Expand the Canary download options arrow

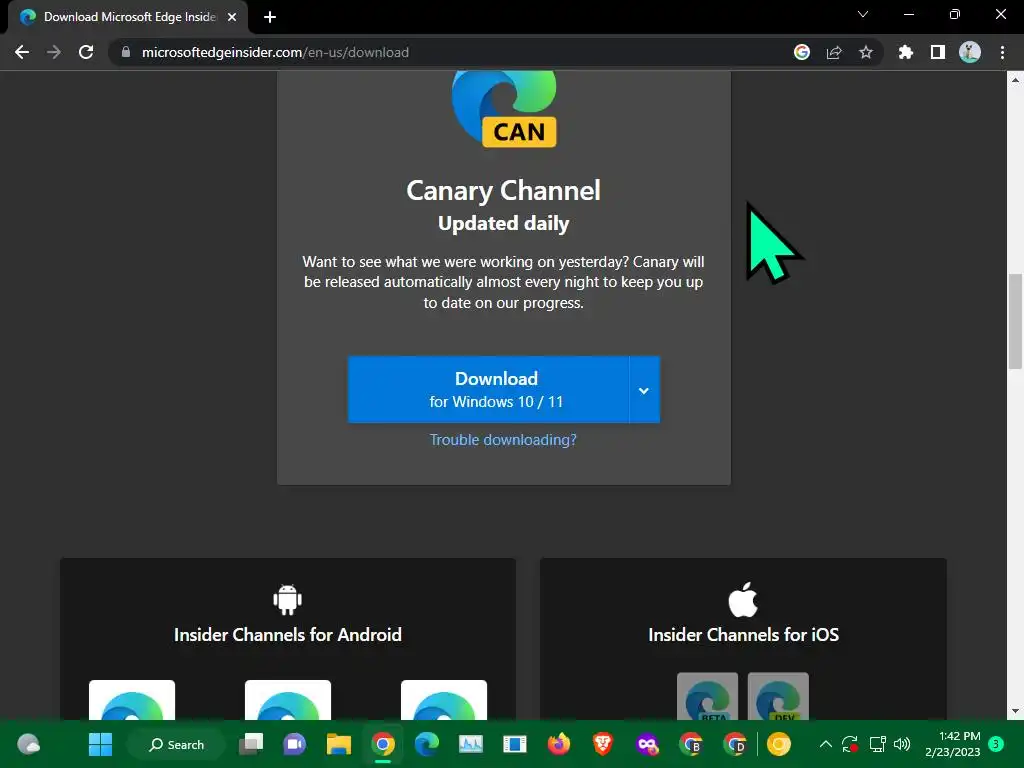tap(645, 389)
